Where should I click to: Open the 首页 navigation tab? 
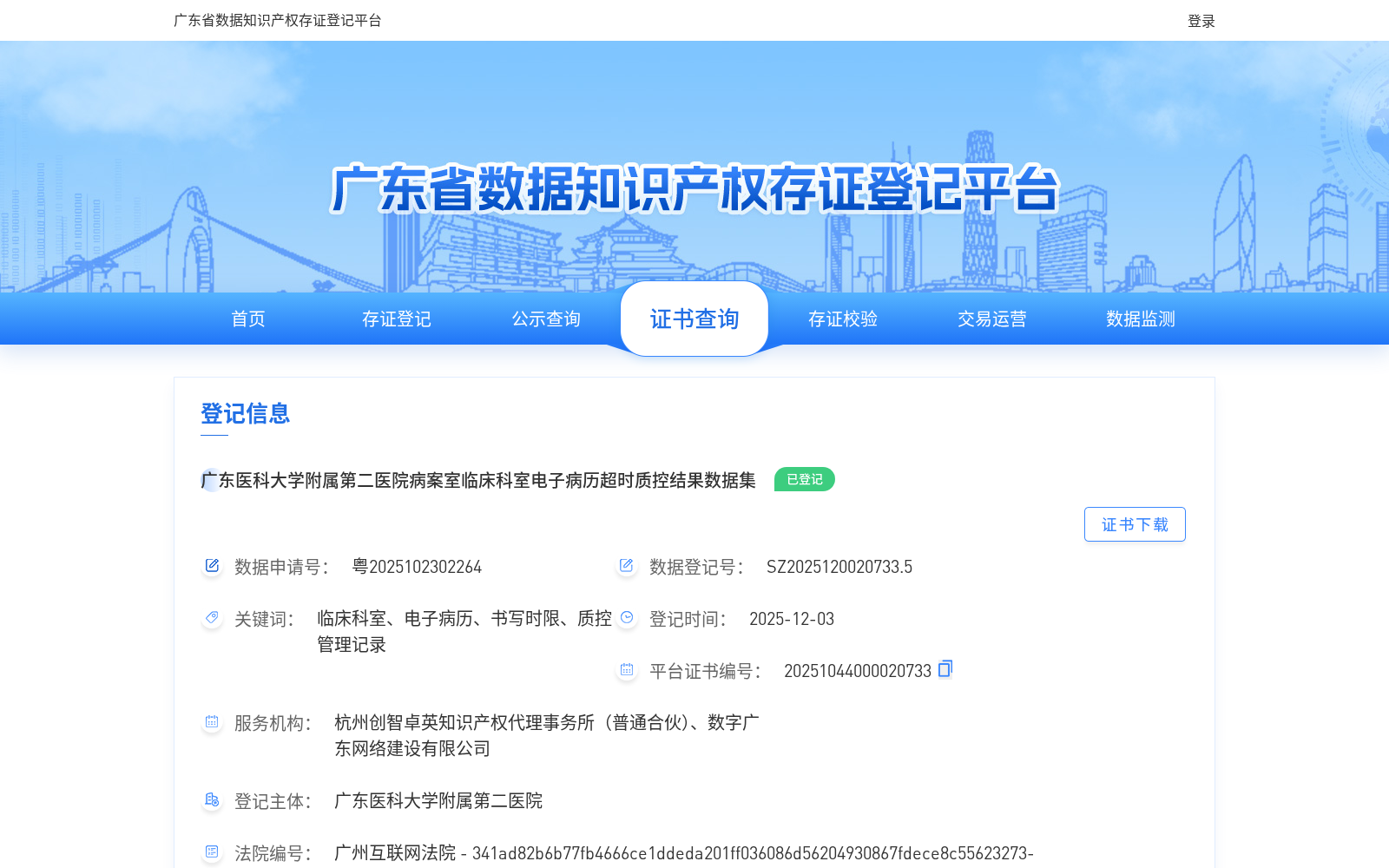point(248,319)
